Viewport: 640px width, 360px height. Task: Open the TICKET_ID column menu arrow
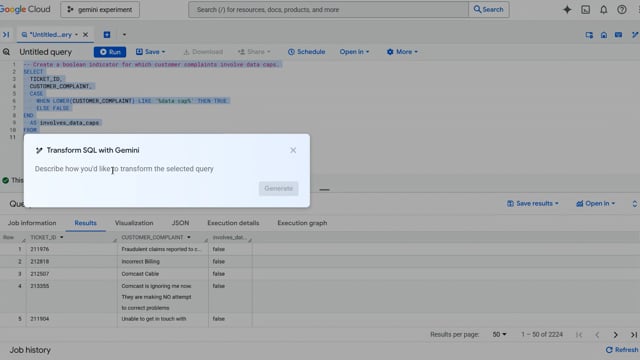62,237
